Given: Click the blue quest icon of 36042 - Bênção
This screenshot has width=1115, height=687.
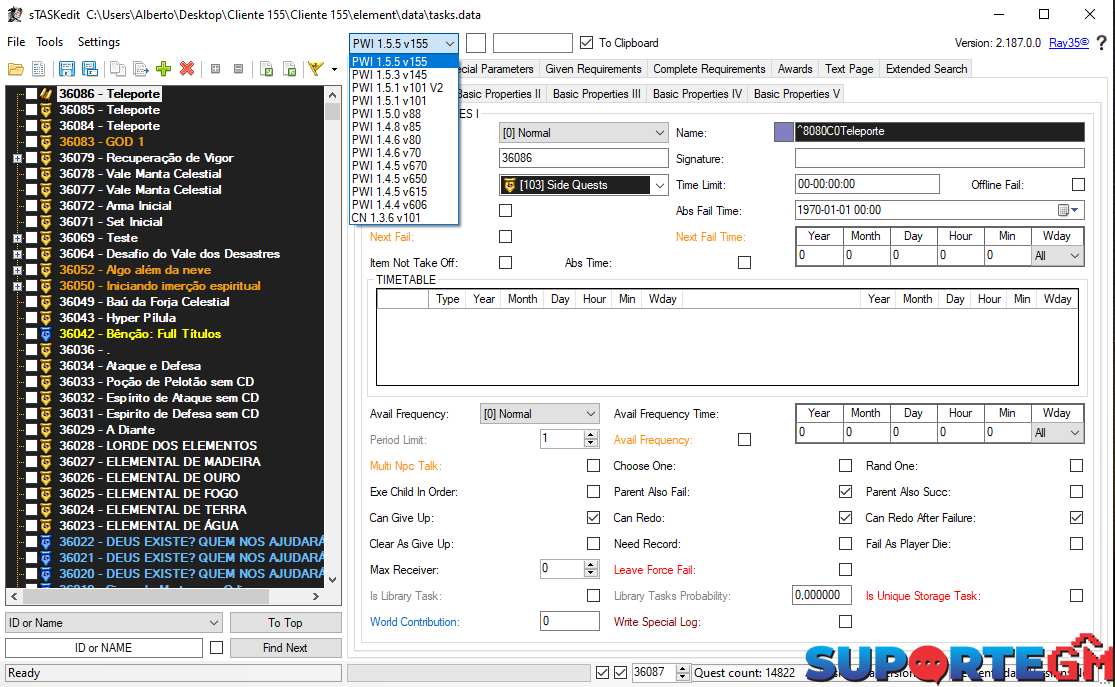Looking at the screenshot, I should [46, 334].
